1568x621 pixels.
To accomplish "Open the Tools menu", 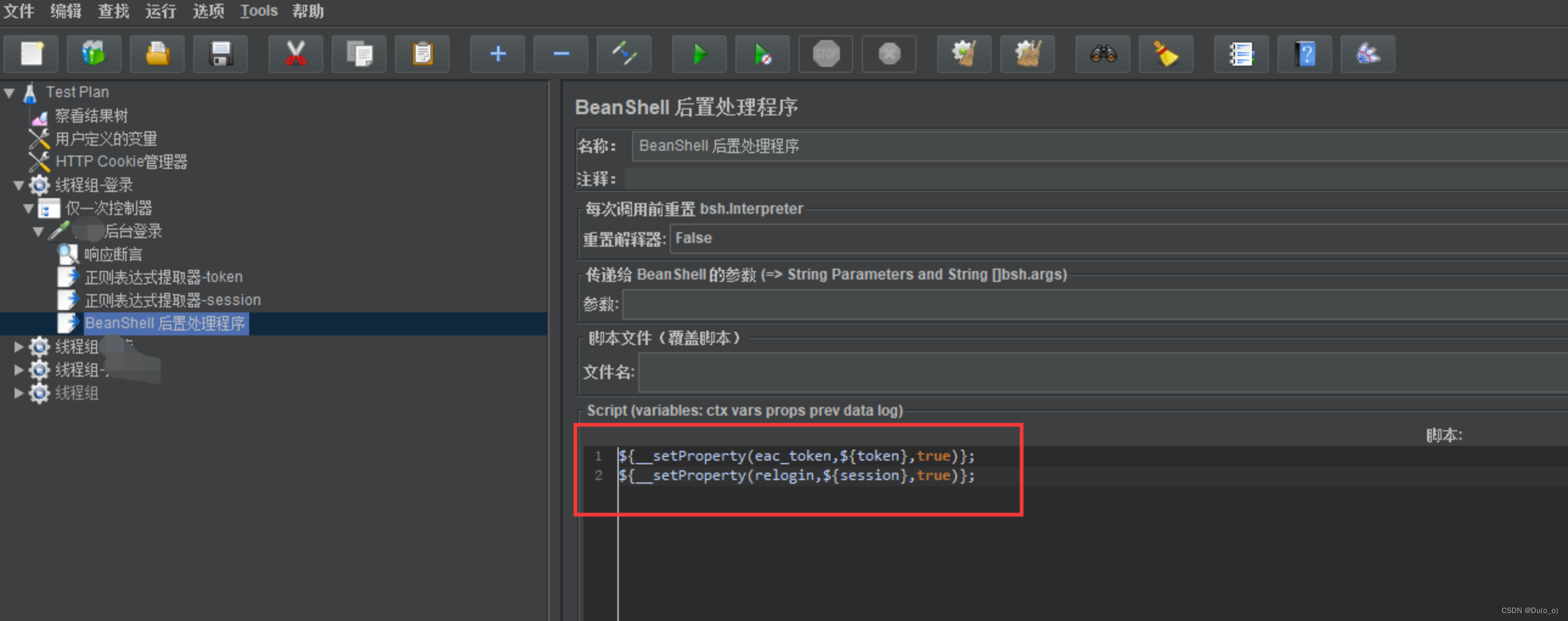I will click(259, 11).
